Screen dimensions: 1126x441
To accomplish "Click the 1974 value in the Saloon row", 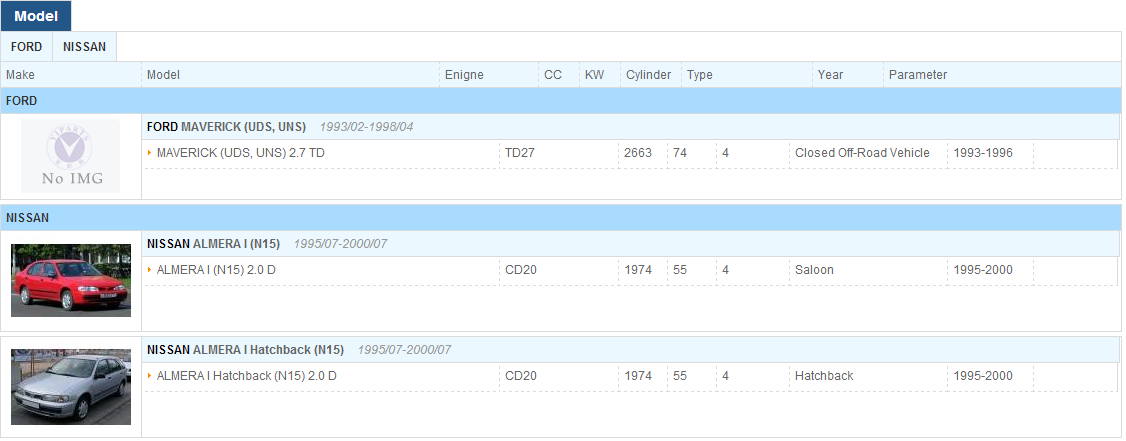I will coord(638,270).
